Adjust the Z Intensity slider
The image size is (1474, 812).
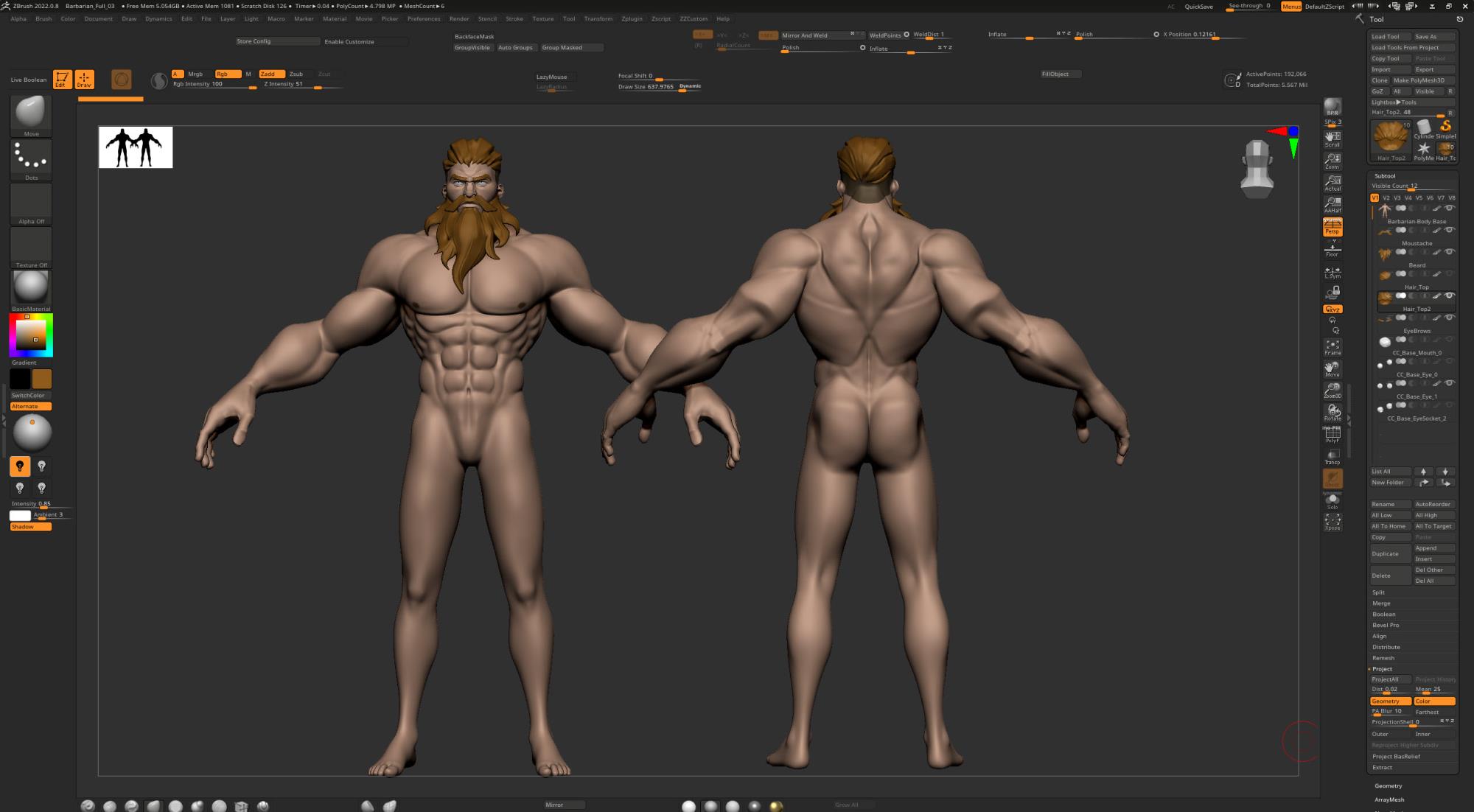pyautogui.click(x=302, y=85)
